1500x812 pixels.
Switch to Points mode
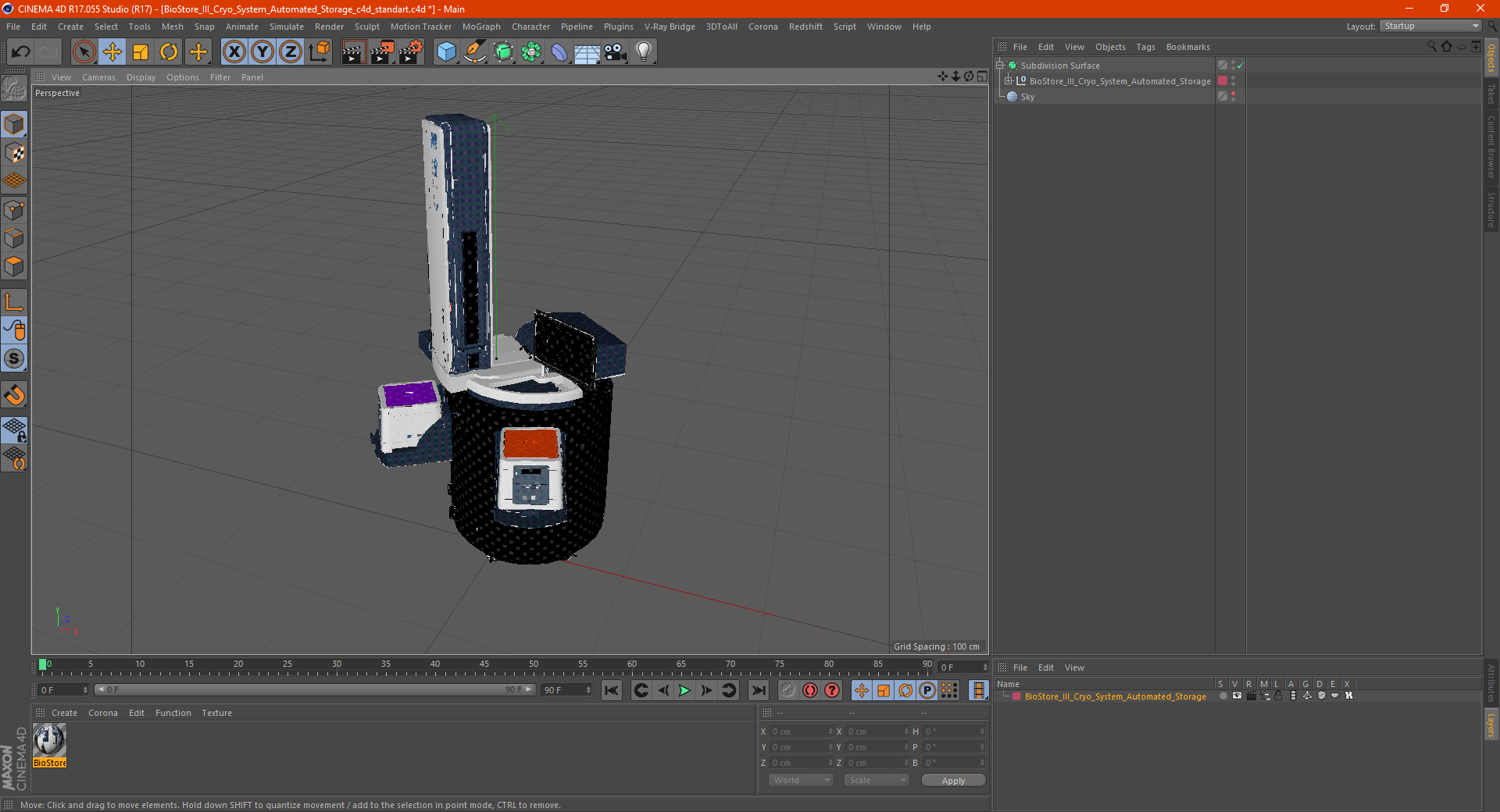14,210
